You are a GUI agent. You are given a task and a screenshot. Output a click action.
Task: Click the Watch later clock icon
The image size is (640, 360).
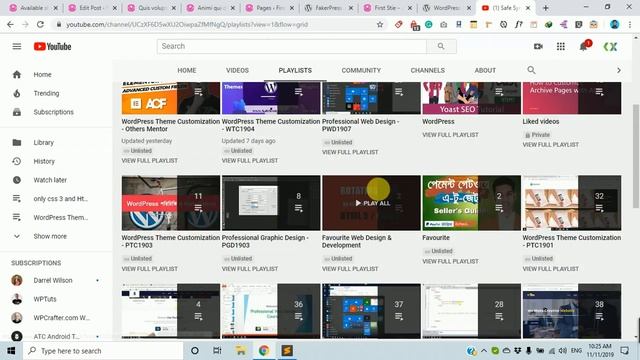17,180
